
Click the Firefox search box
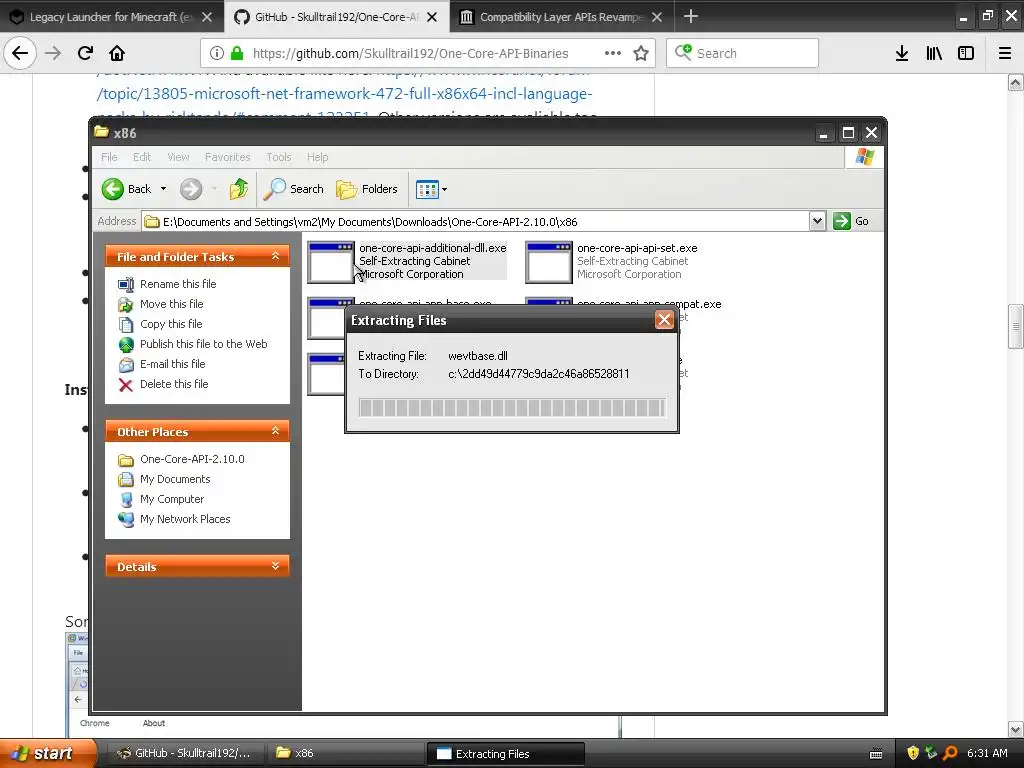coord(743,53)
